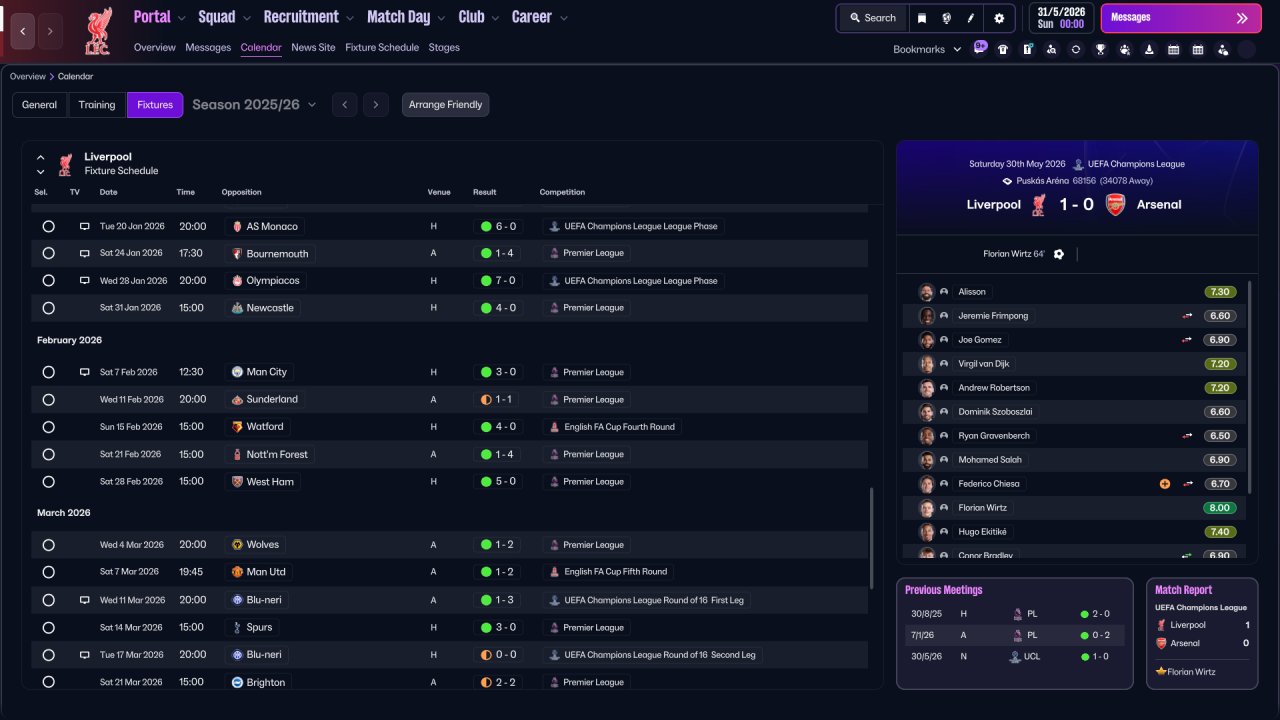Select the Spurs fixture radio button
Screen dimensions: 1280x720
tap(48, 628)
